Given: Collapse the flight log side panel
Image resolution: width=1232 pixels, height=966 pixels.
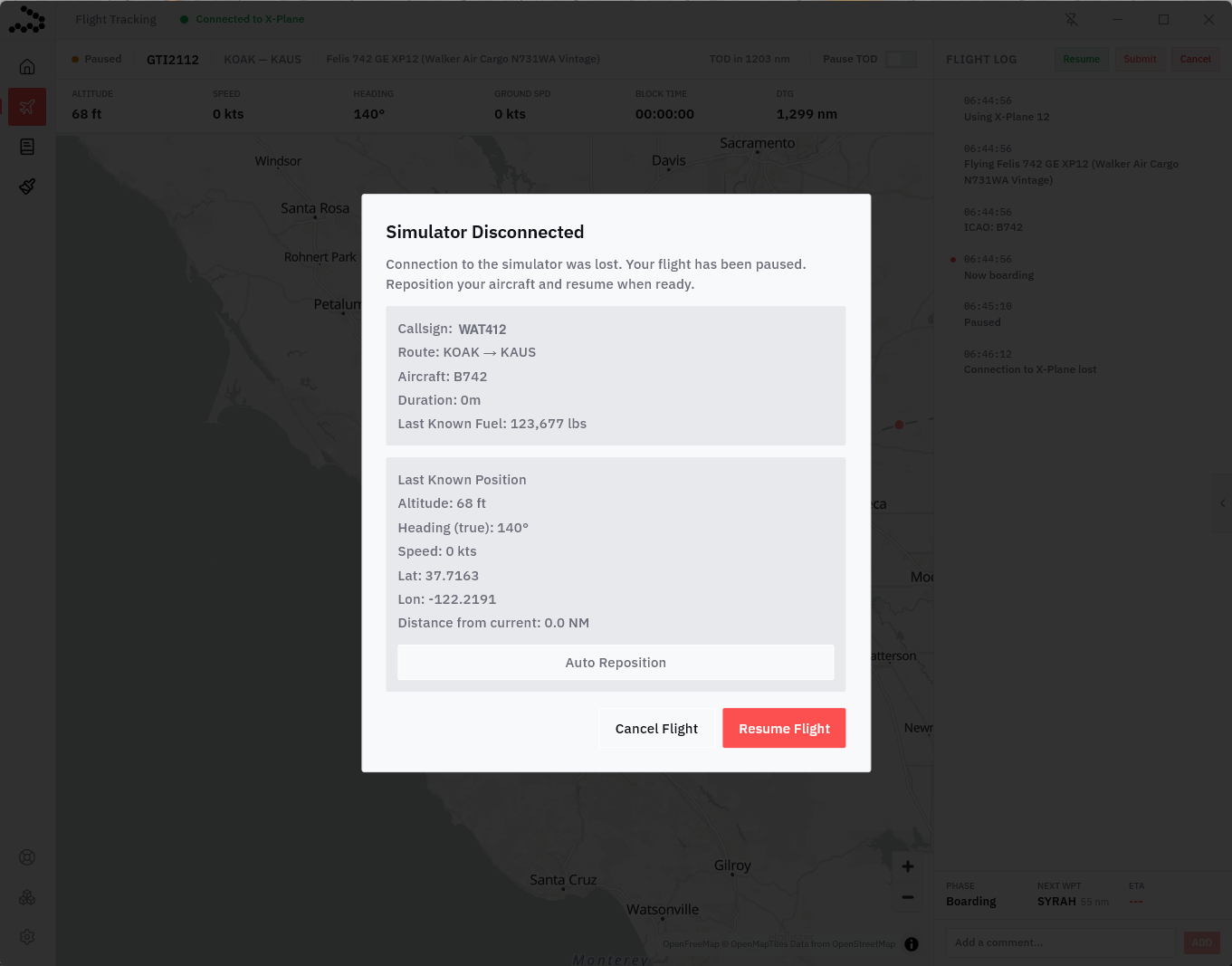Looking at the screenshot, I should [x=1222, y=503].
